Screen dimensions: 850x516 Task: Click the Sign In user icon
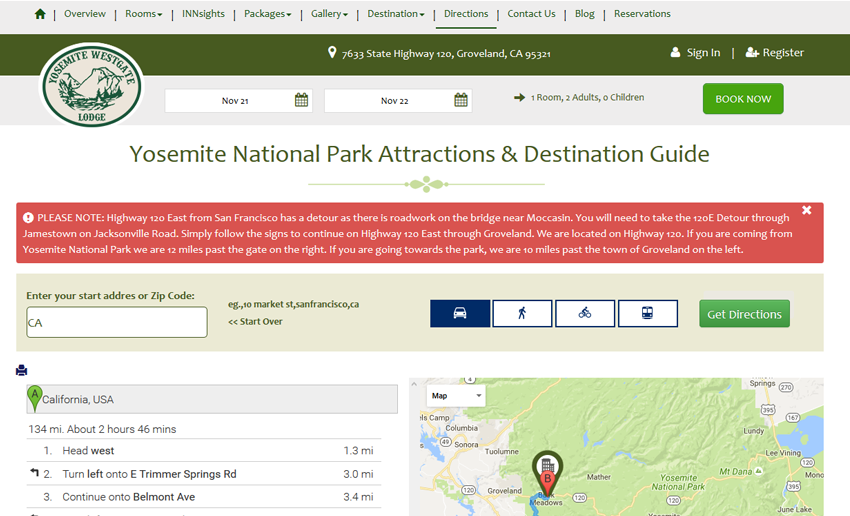coord(675,53)
